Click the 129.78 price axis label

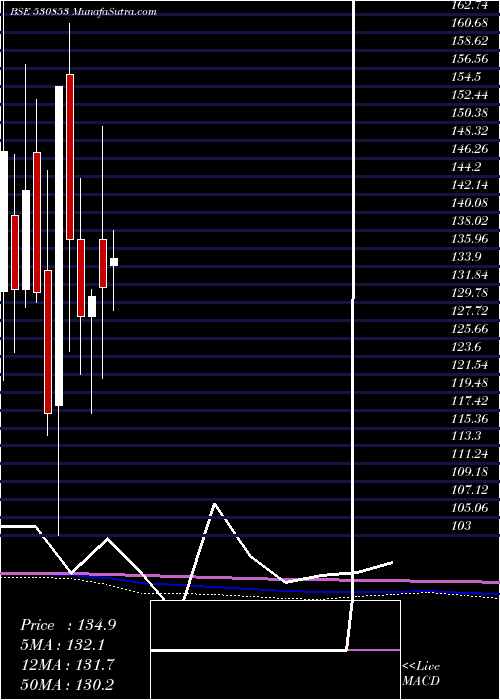click(470, 292)
